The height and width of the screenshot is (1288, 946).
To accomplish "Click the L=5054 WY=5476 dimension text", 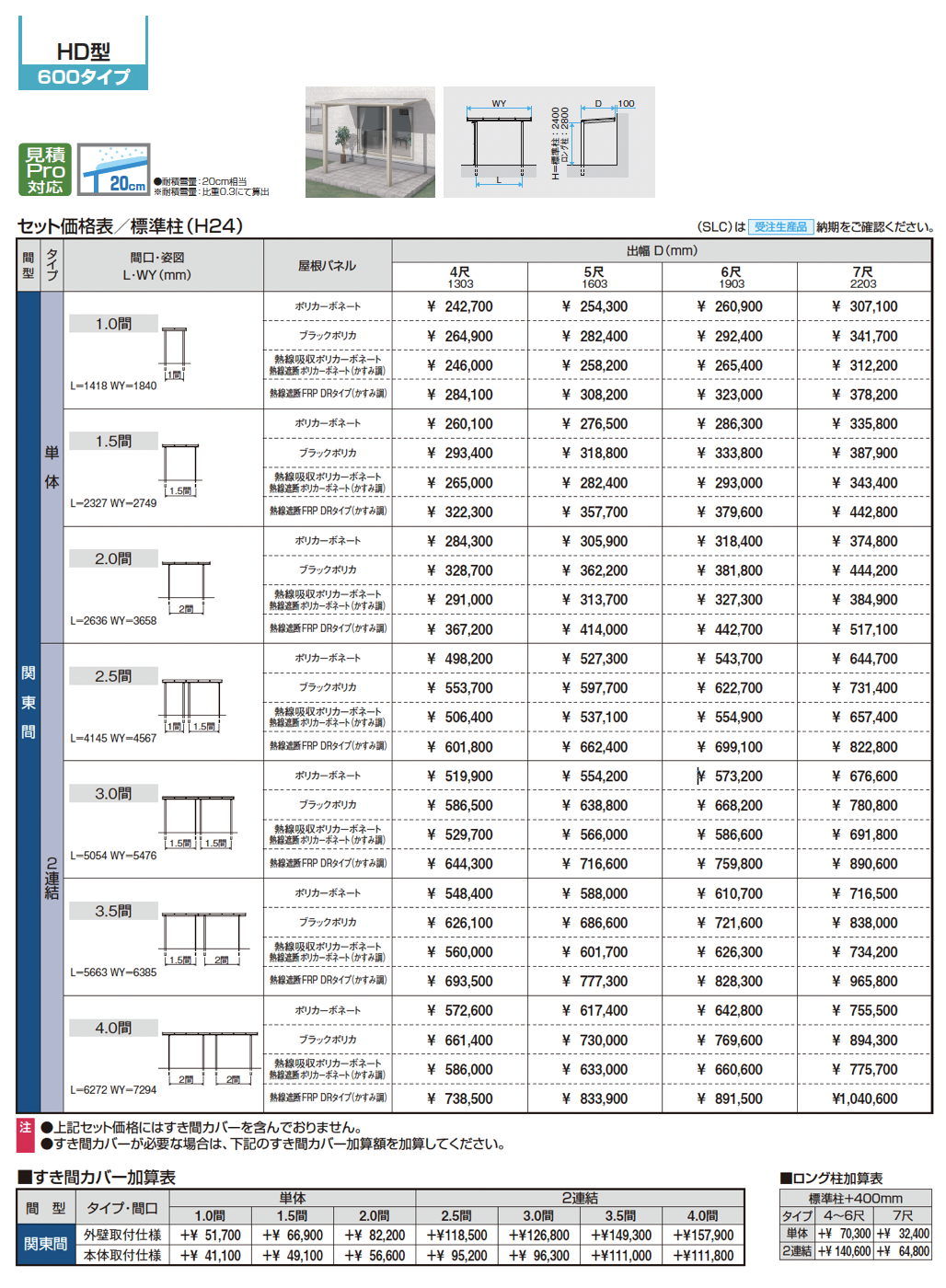I will click(113, 856).
